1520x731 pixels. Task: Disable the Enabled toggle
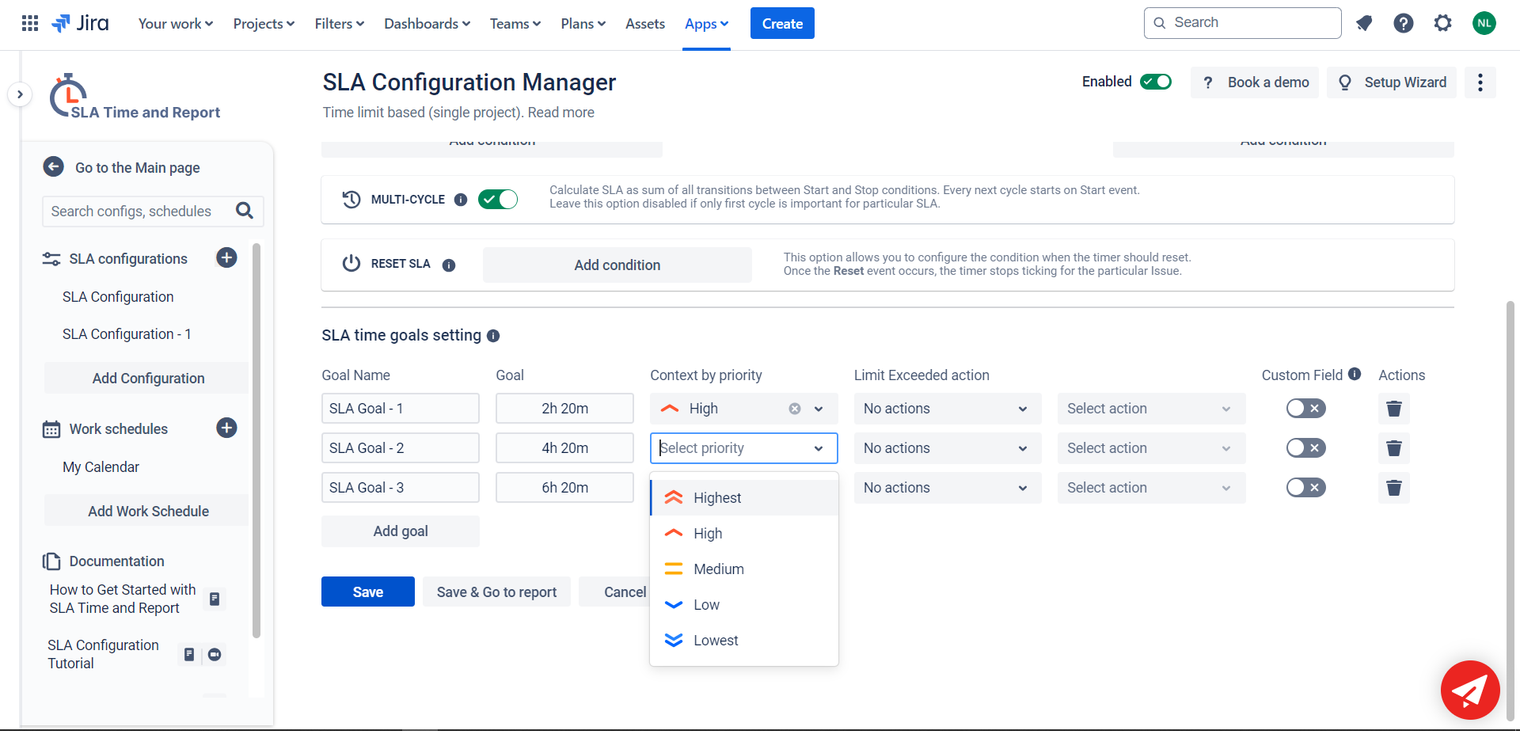click(1156, 82)
